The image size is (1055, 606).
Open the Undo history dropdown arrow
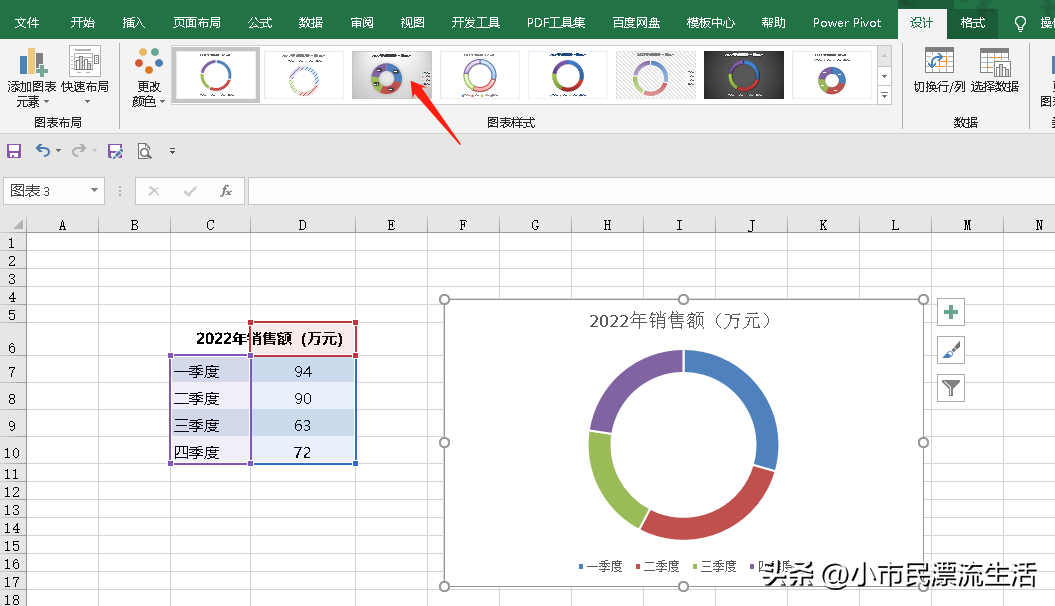tap(59, 151)
